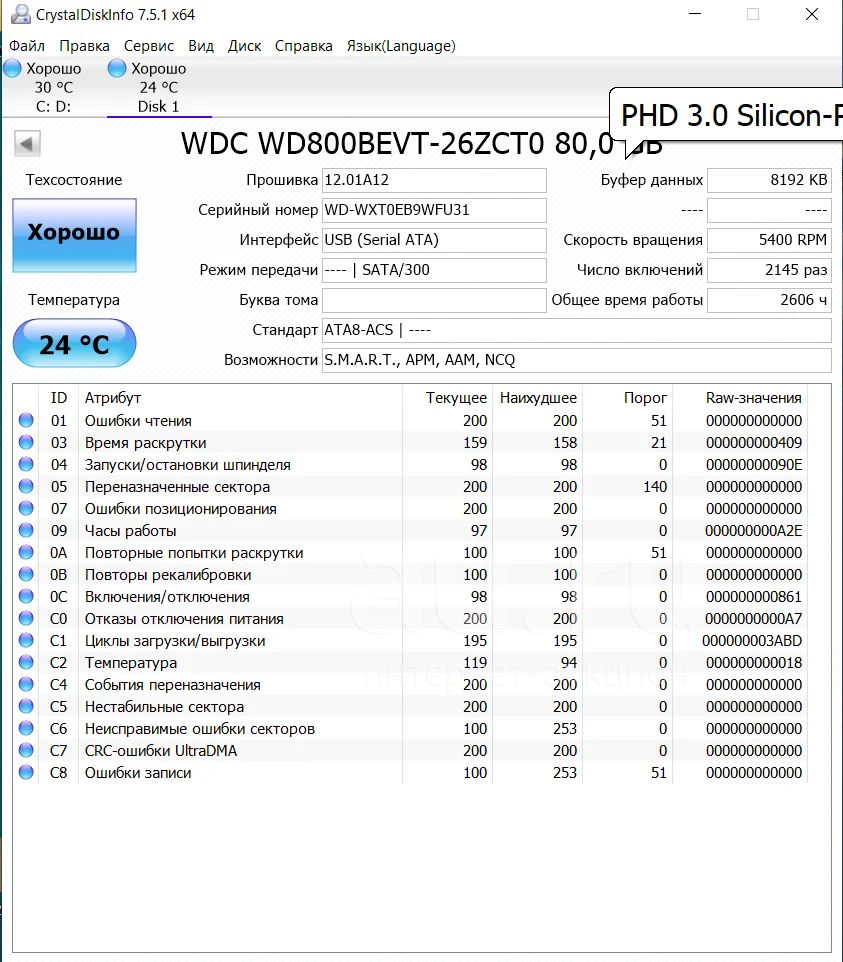Select the C: D: disk status orb
This screenshot has height=962, width=843.
pyautogui.click(x=12, y=68)
